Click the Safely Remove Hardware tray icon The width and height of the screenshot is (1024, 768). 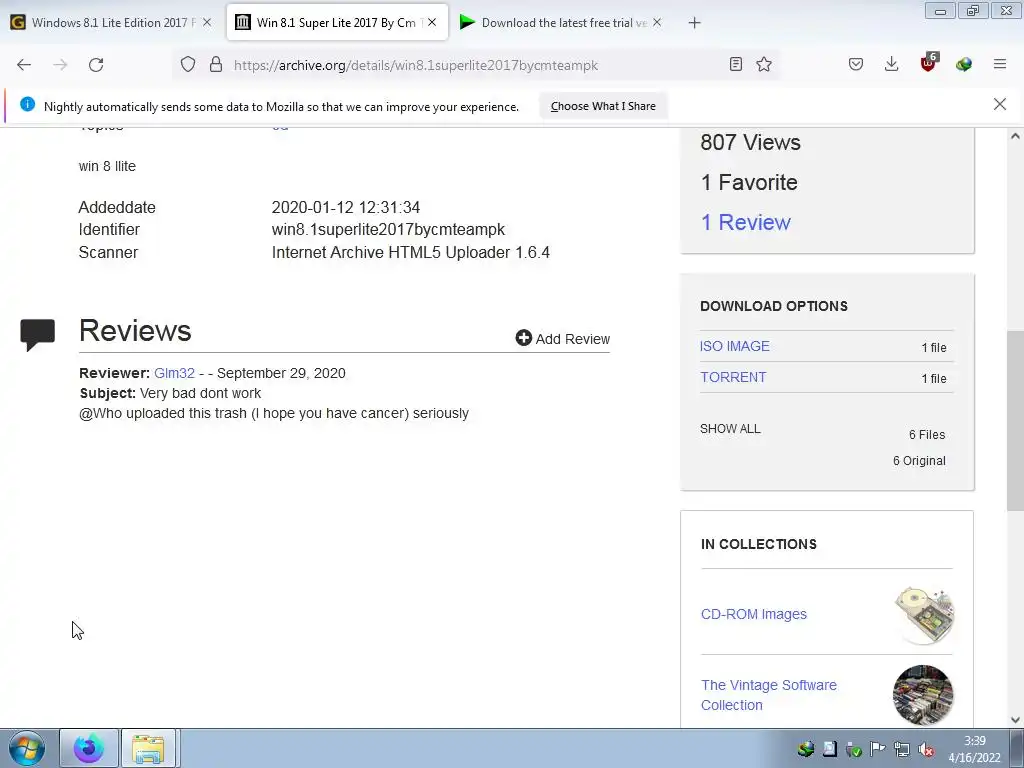[854, 750]
